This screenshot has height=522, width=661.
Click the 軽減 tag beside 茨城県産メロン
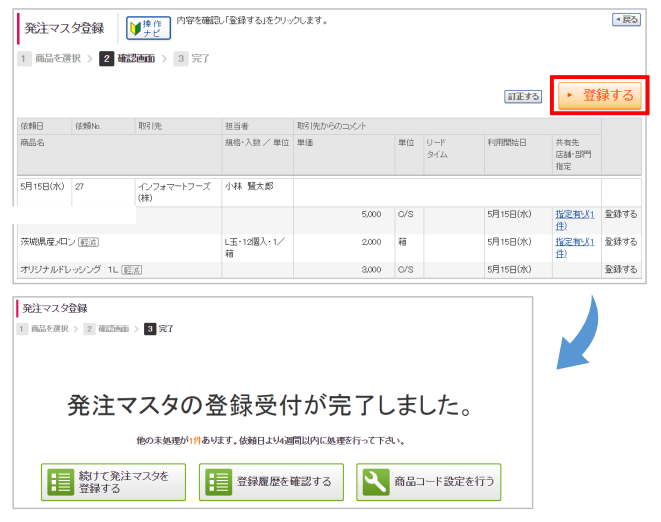tap(88, 242)
